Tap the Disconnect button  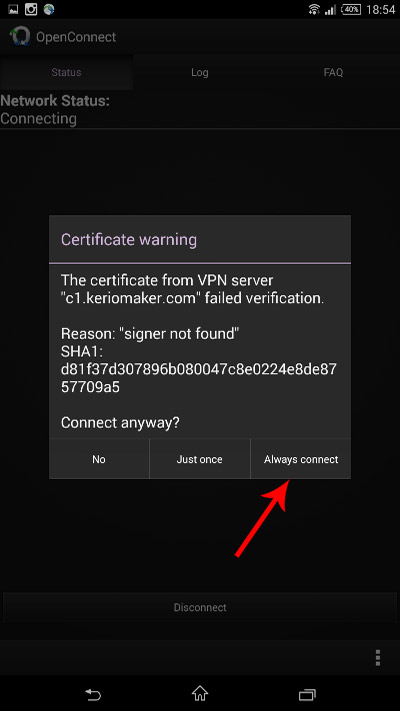coord(200,607)
